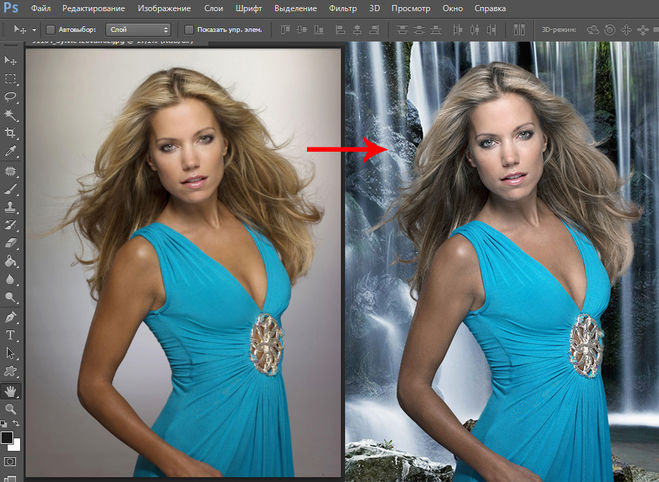Click the Photoshop Ps logo
This screenshot has width=659, height=482.
[x=11, y=8]
